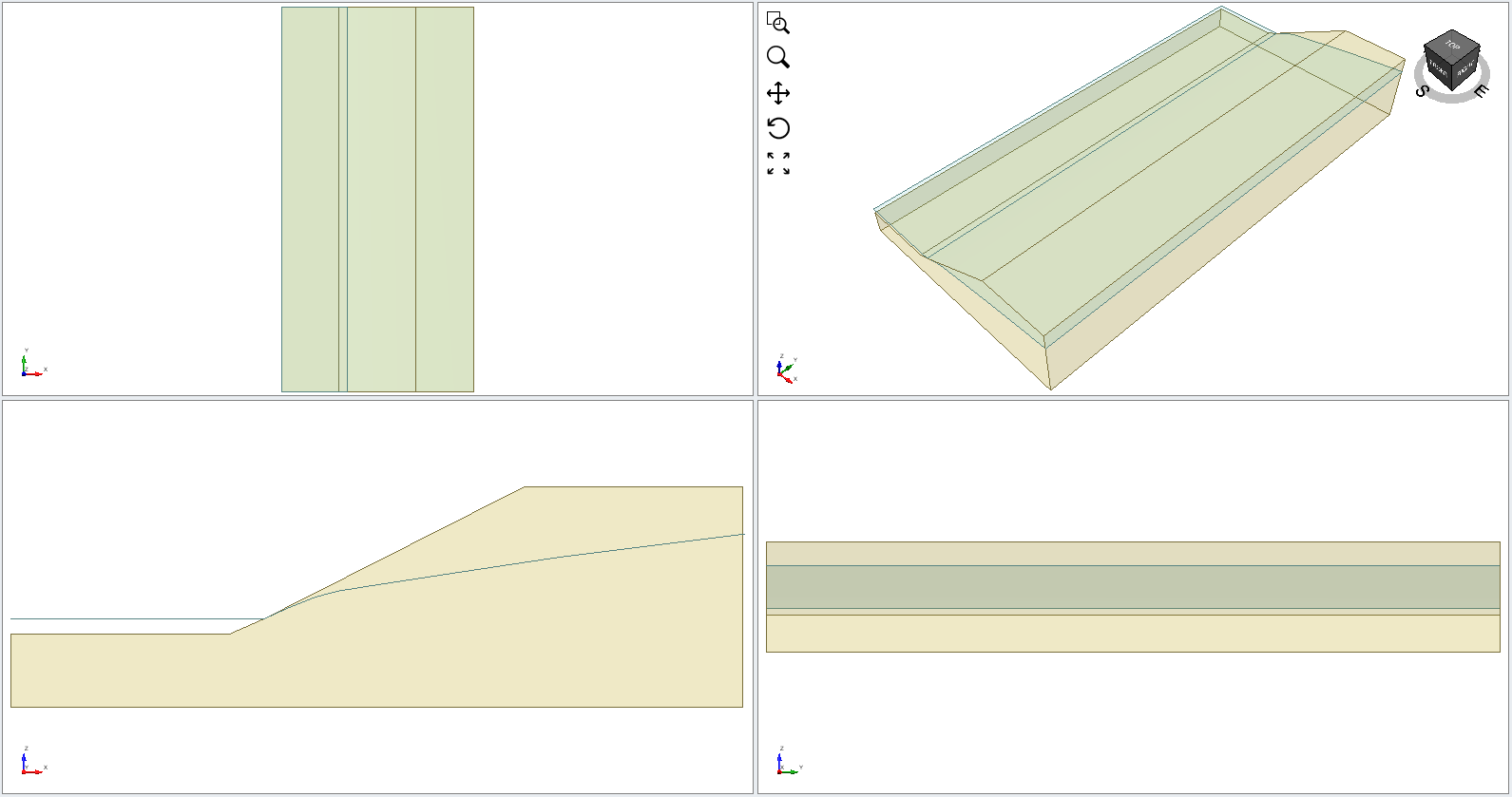Select the green water surface in plan view
The height and width of the screenshot is (797, 1512).
377,199
